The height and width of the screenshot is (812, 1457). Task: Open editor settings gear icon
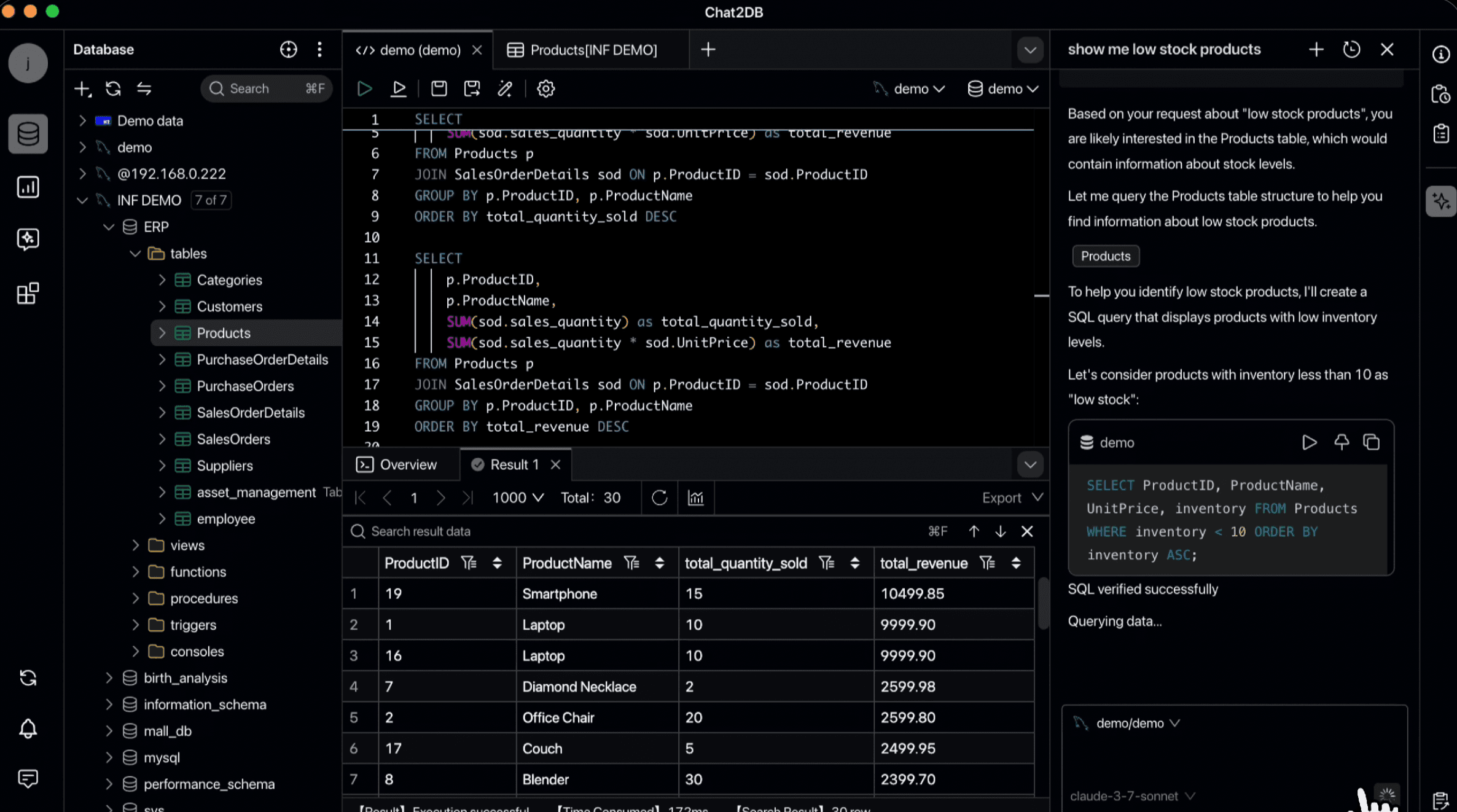click(545, 88)
